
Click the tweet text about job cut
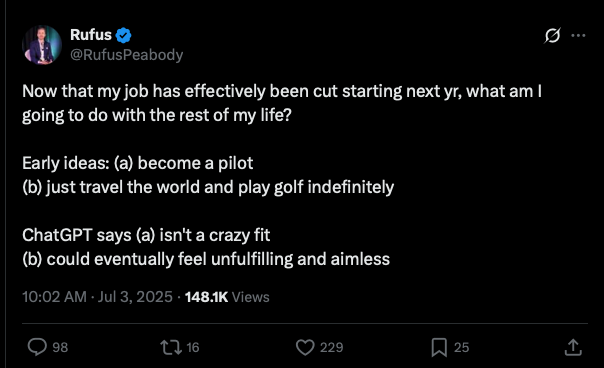[x=282, y=103]
